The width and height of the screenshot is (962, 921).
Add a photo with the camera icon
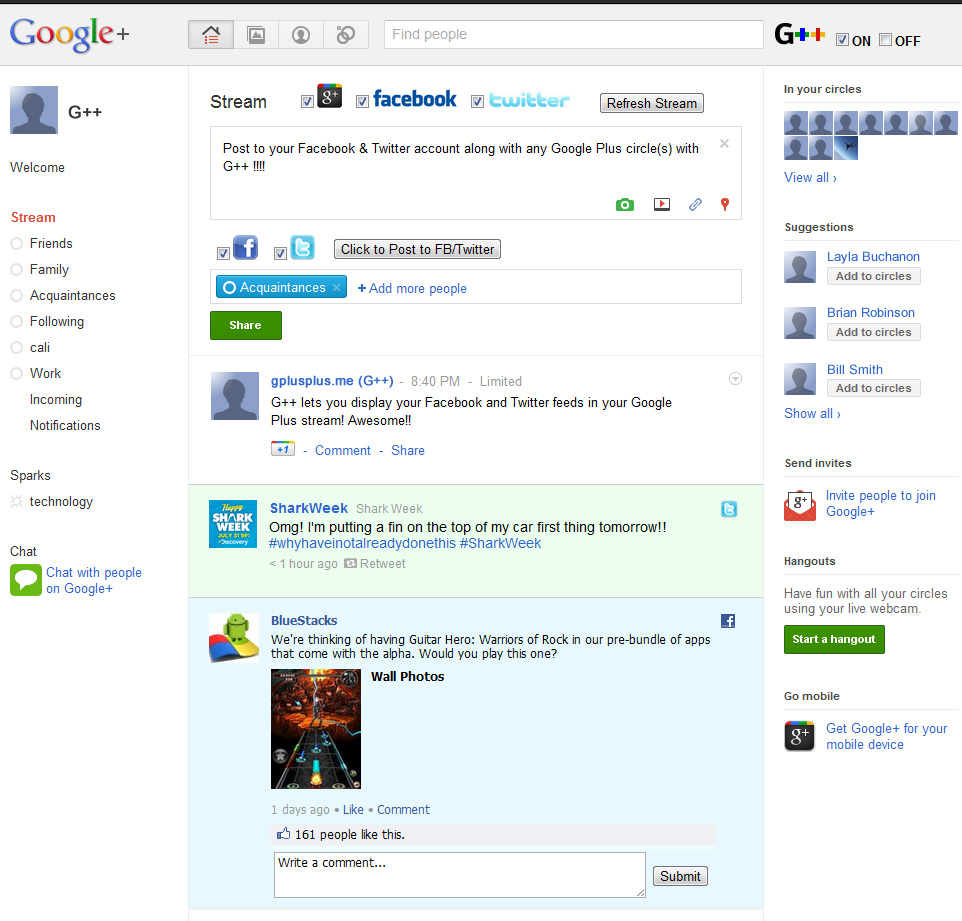625,204
